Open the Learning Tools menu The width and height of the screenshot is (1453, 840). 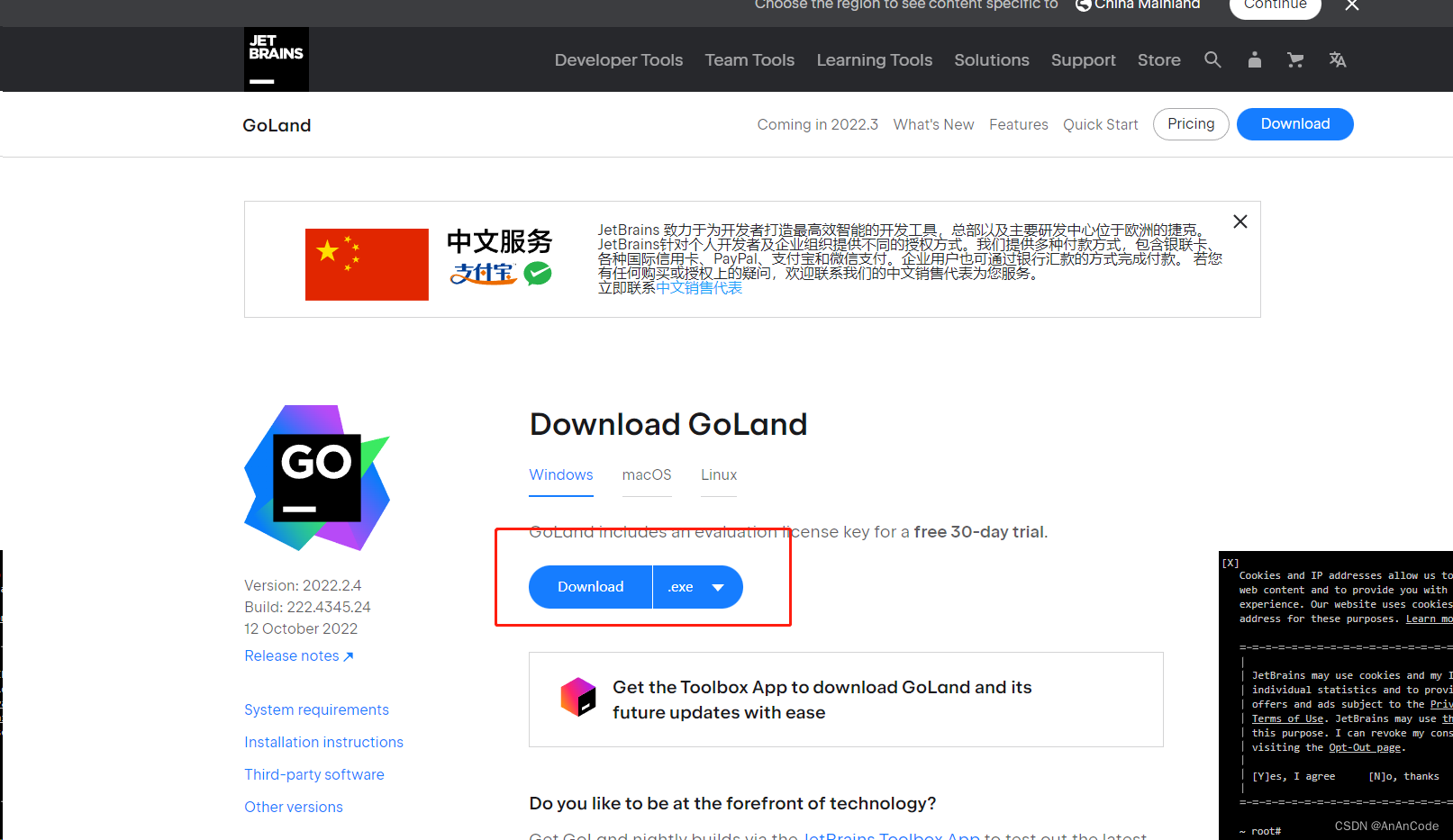(875, 59)
